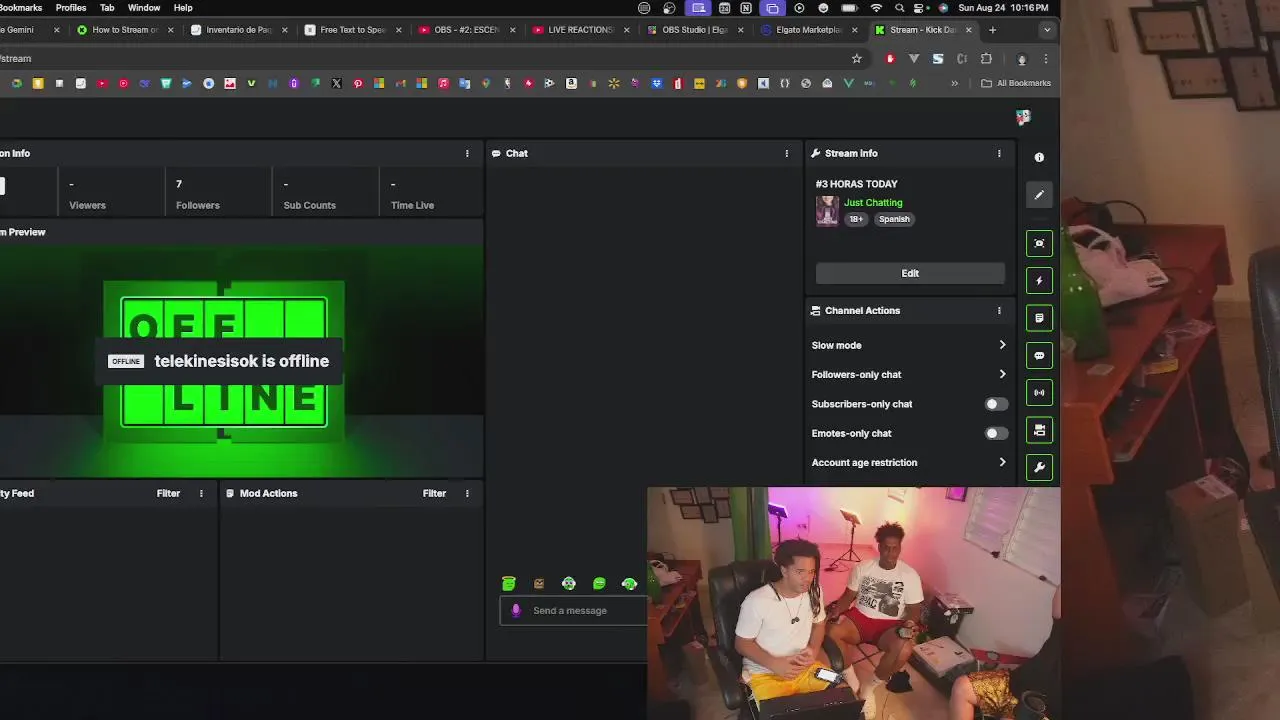Pick the third emote icon in chat

pos(569,584)
